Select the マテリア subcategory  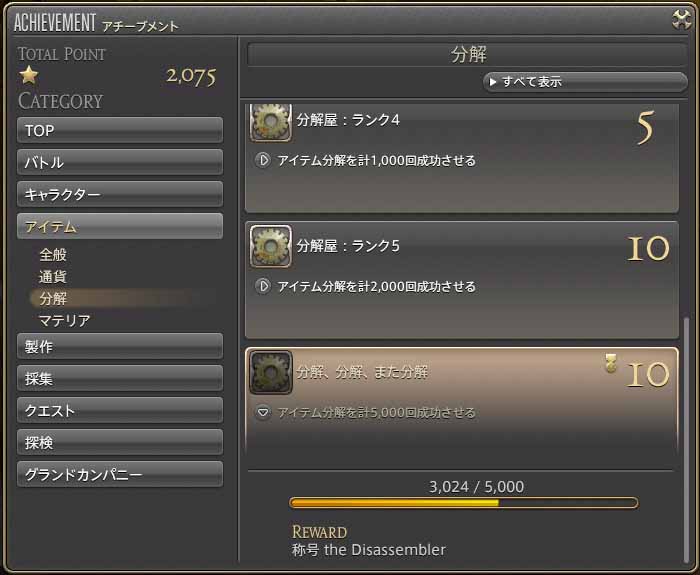point(65,320)
